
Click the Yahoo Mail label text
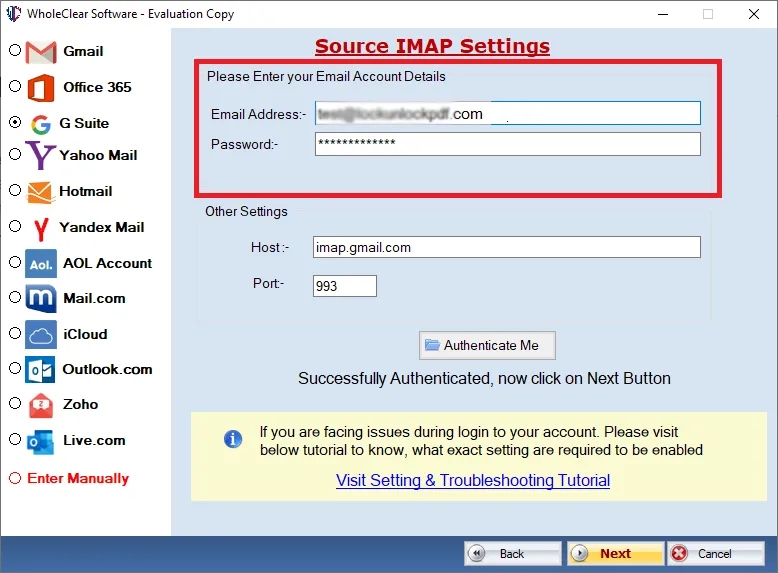click(x=98, y=155)
